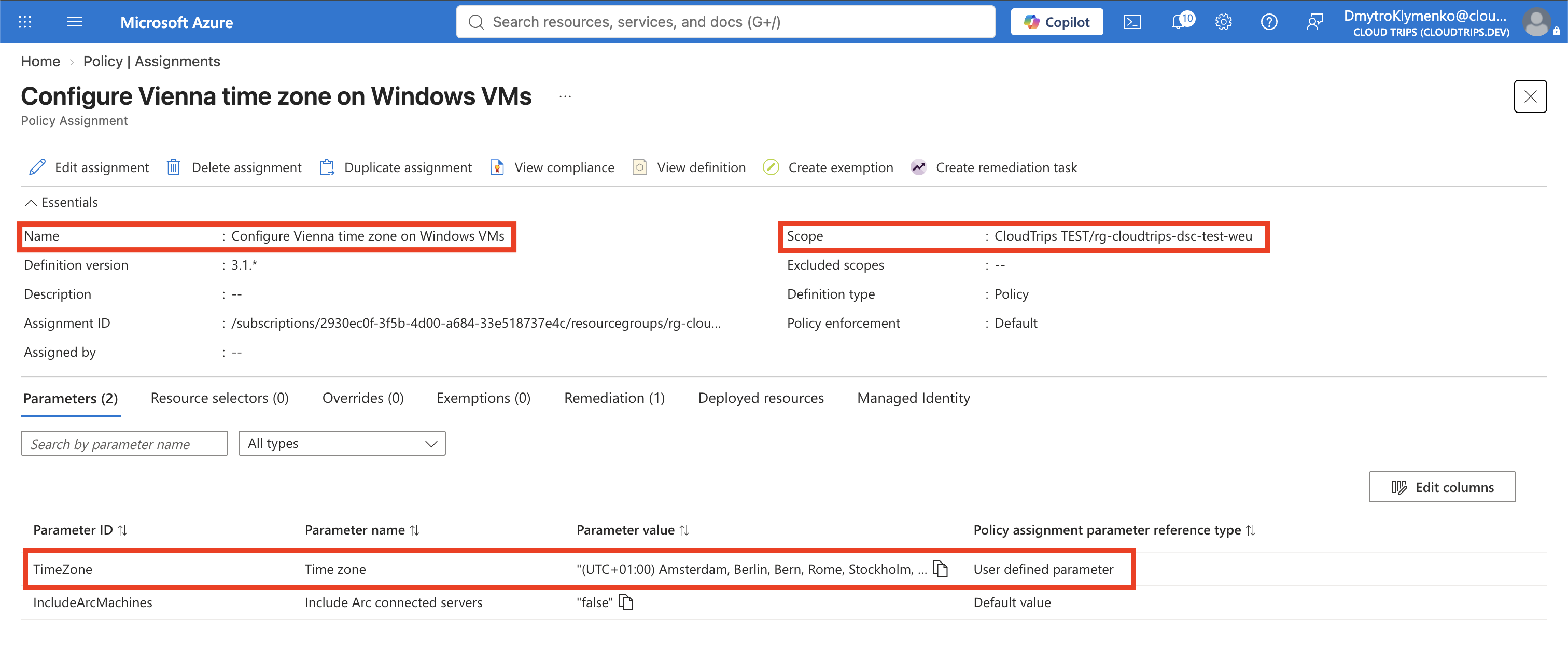Click the Duplicate assignment clipboard icon
1568x646 pixels.
click(x=327, y=167)
